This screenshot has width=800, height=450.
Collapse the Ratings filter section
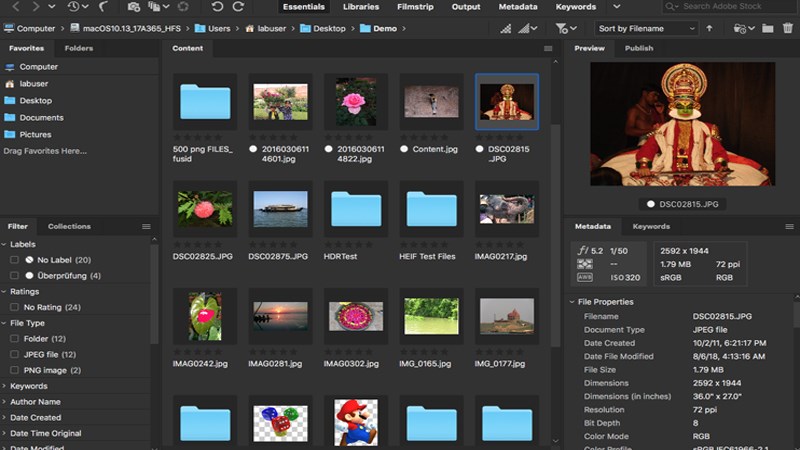coord(4,292)
